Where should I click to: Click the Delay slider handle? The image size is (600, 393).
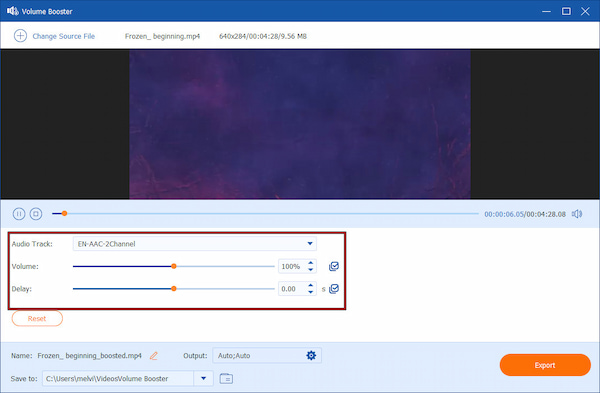coord(174,289)
